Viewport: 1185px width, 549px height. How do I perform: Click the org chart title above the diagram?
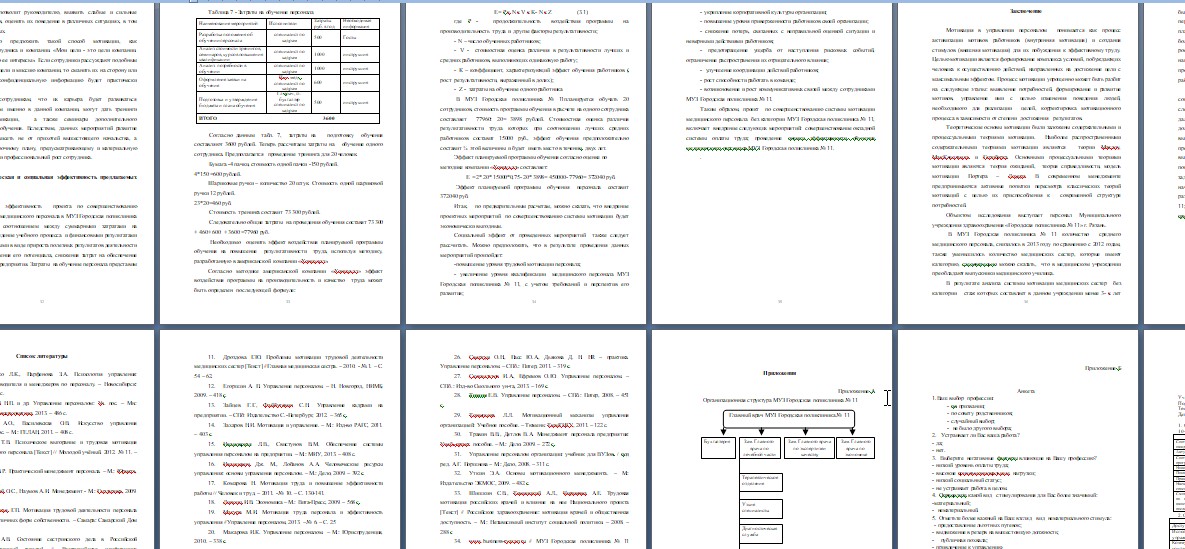[779, 398]
